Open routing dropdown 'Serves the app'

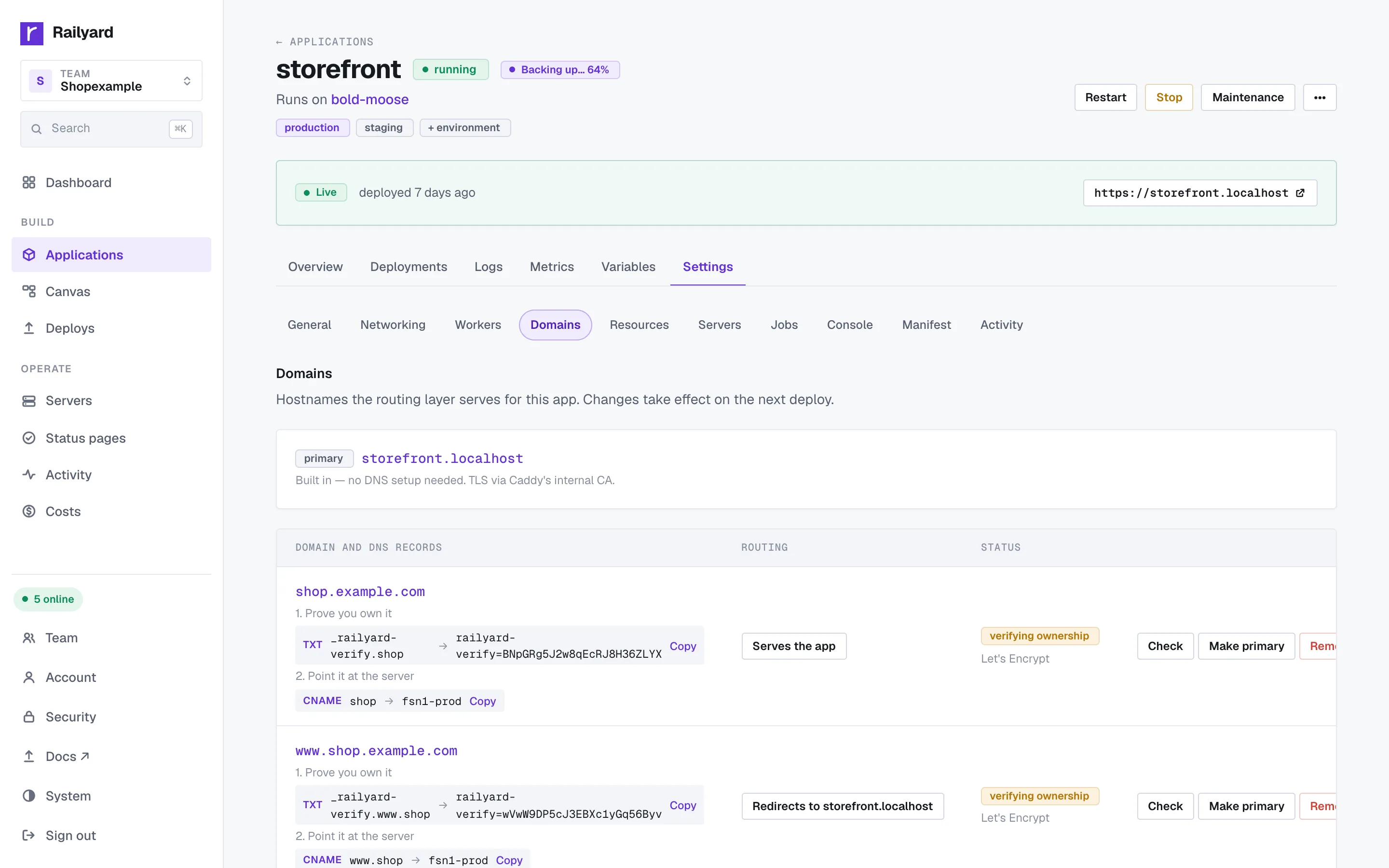(x=794, y=646)
